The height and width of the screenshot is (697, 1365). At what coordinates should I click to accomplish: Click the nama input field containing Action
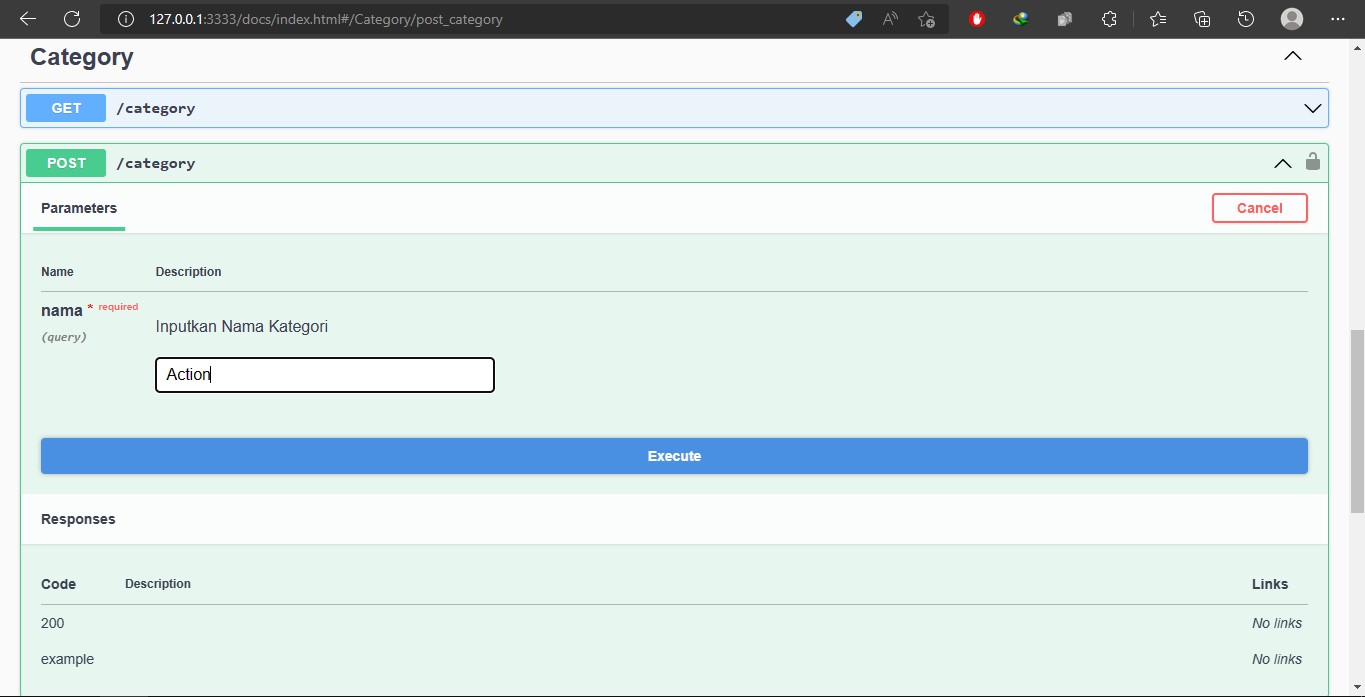(x=325, y=375)
